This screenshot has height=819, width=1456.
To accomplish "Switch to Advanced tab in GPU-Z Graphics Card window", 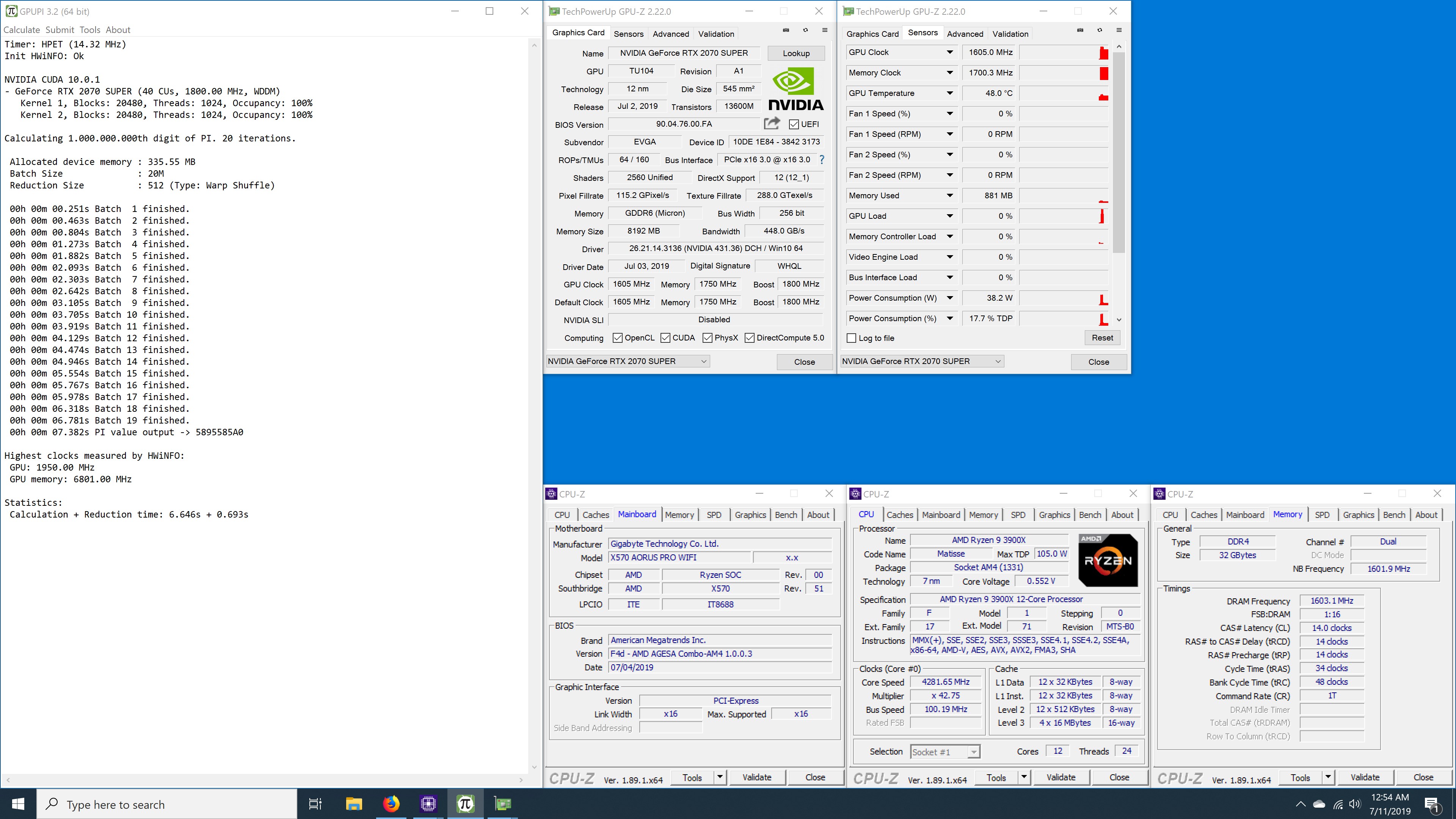I will (670, 34).
